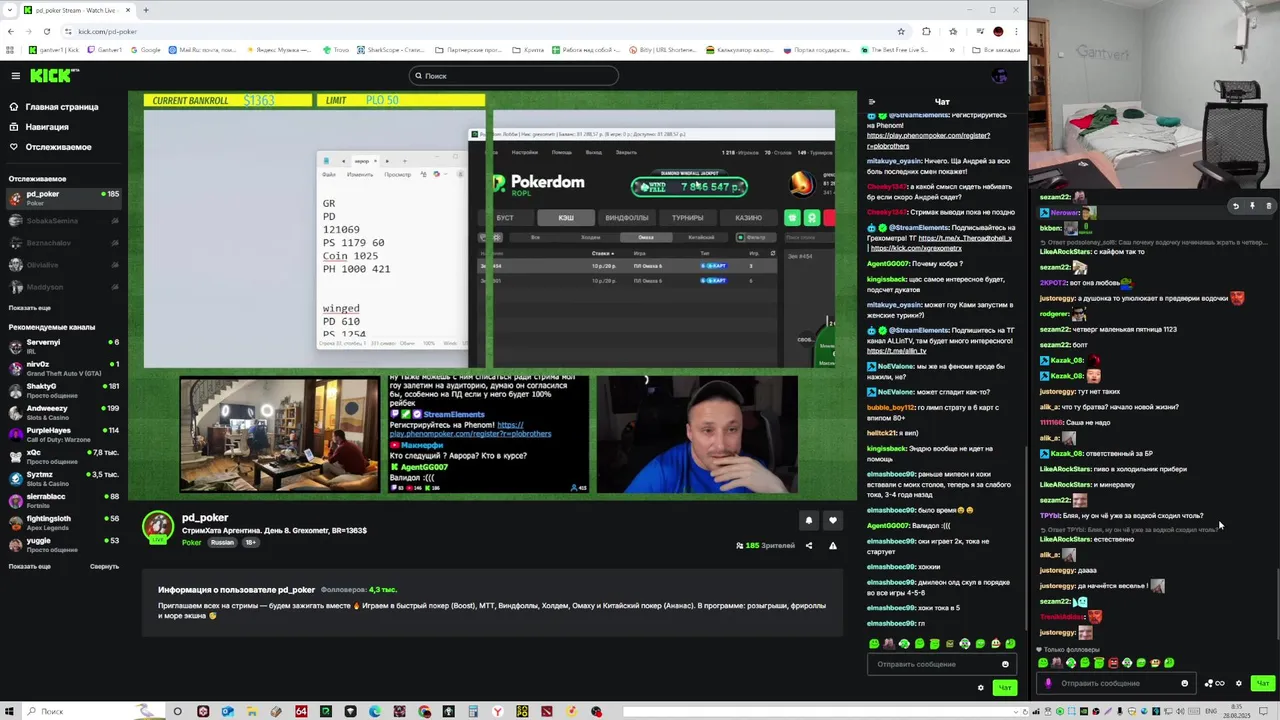The height and width of the screenshot is (720, 1280).
Task: Click the Windows Start button
Action: [9, 712]
